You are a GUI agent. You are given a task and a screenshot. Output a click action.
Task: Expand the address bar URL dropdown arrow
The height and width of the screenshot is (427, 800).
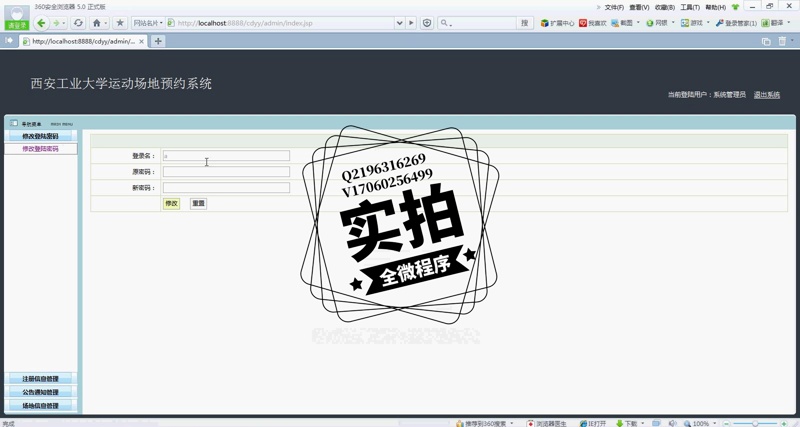click(399, 23)
